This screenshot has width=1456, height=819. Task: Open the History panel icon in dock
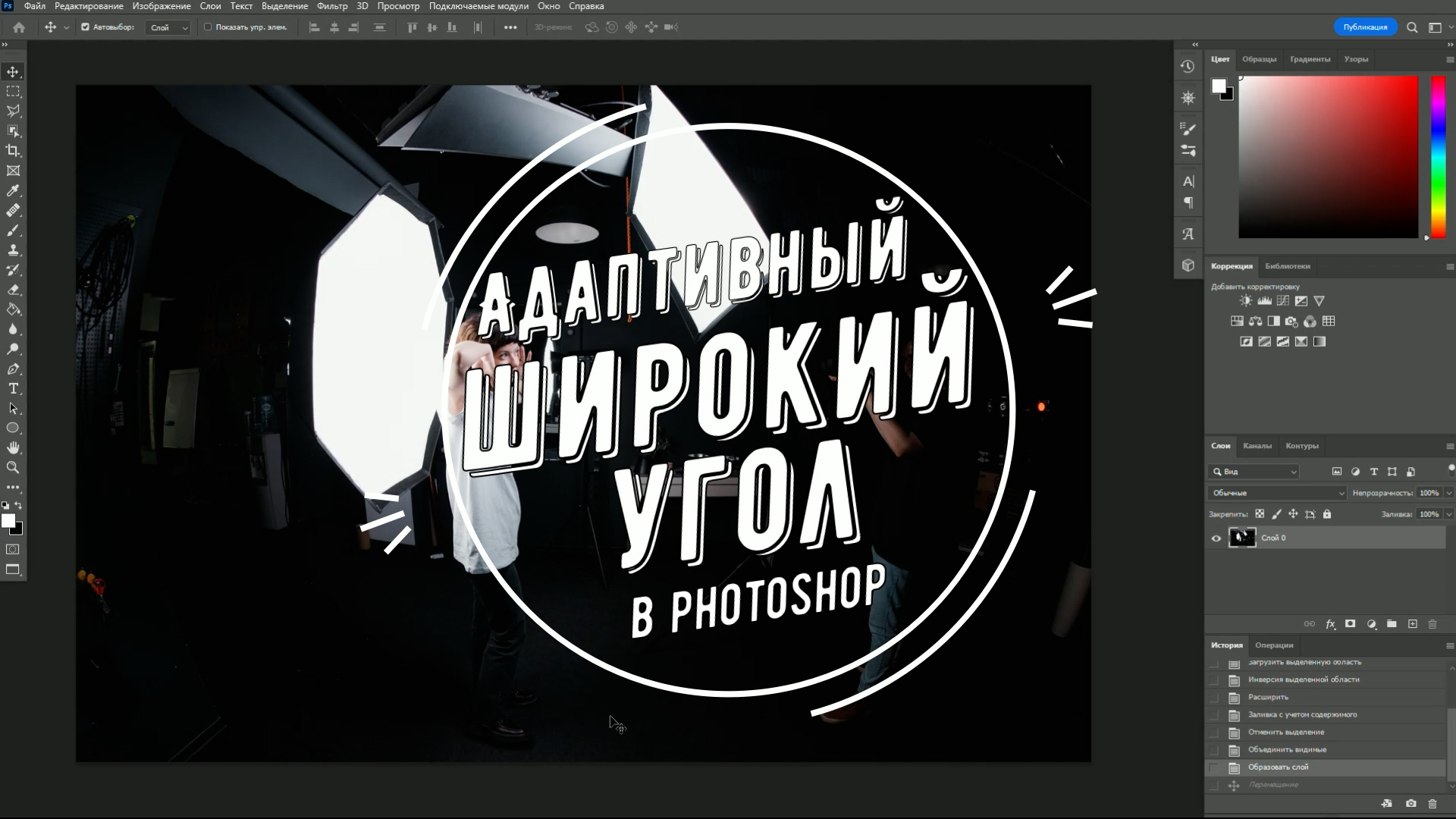click(x=1188, y=67)
